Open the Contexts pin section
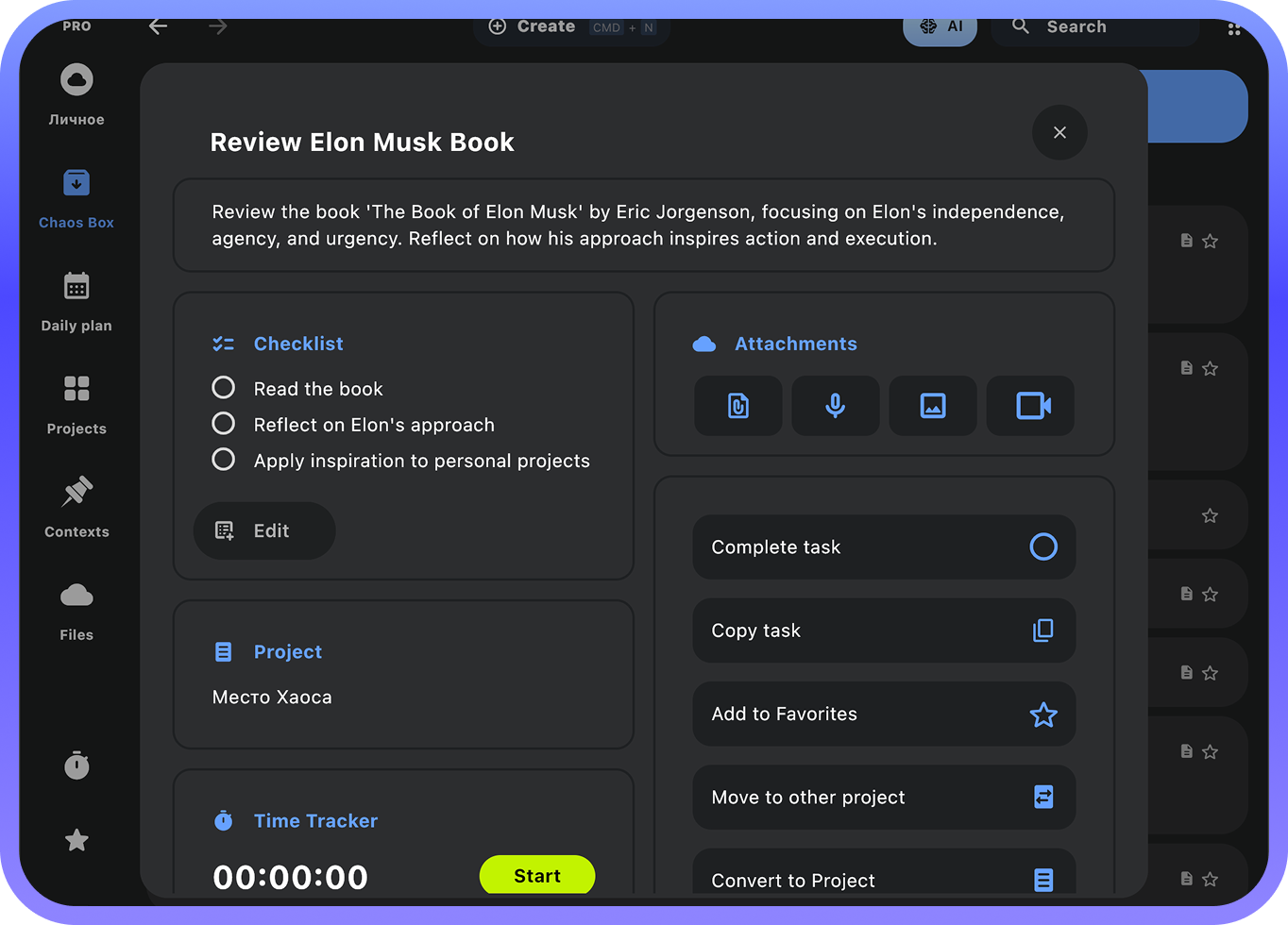 [x=76, y=507]
